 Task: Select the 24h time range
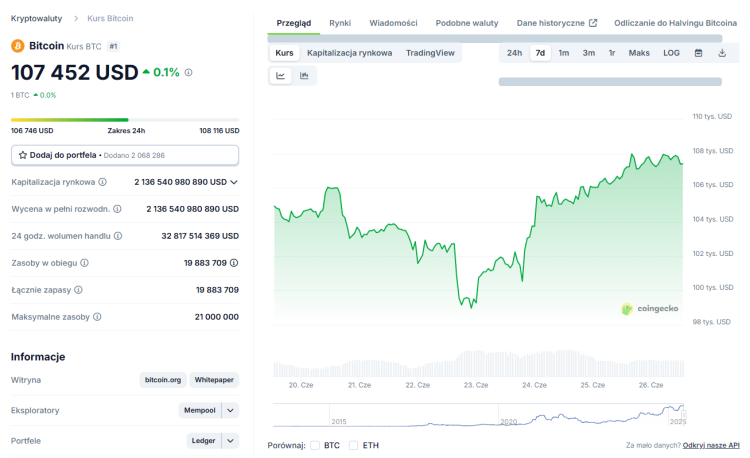514,53
